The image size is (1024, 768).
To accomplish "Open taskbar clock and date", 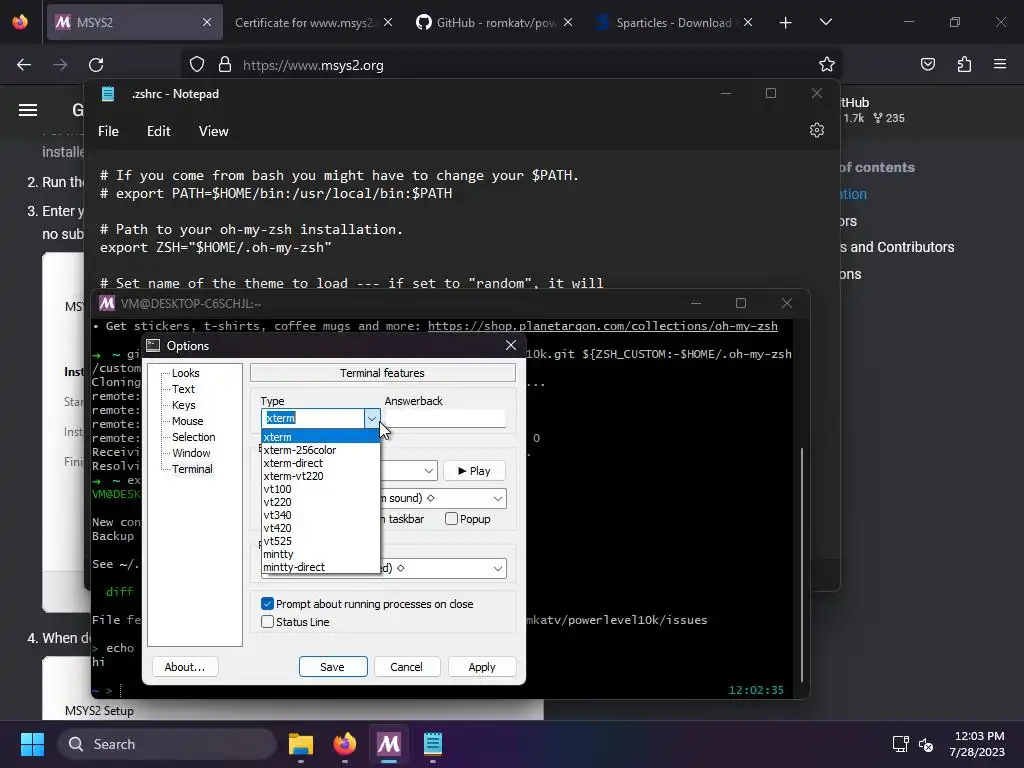I will tap(978, 744).
